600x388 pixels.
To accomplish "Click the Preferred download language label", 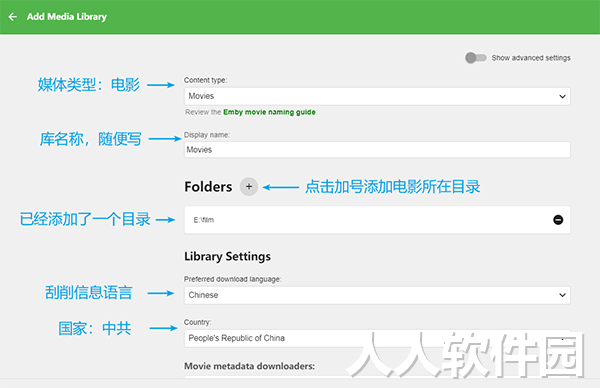I will point(233,279).
